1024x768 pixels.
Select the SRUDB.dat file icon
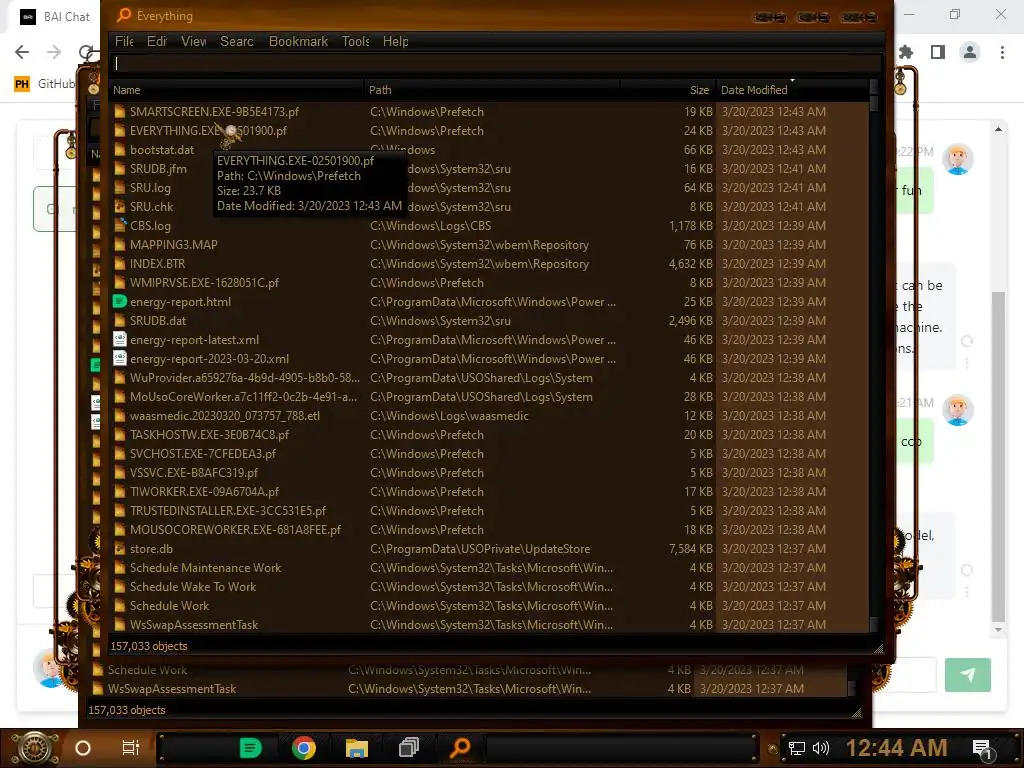pos(120,321)
